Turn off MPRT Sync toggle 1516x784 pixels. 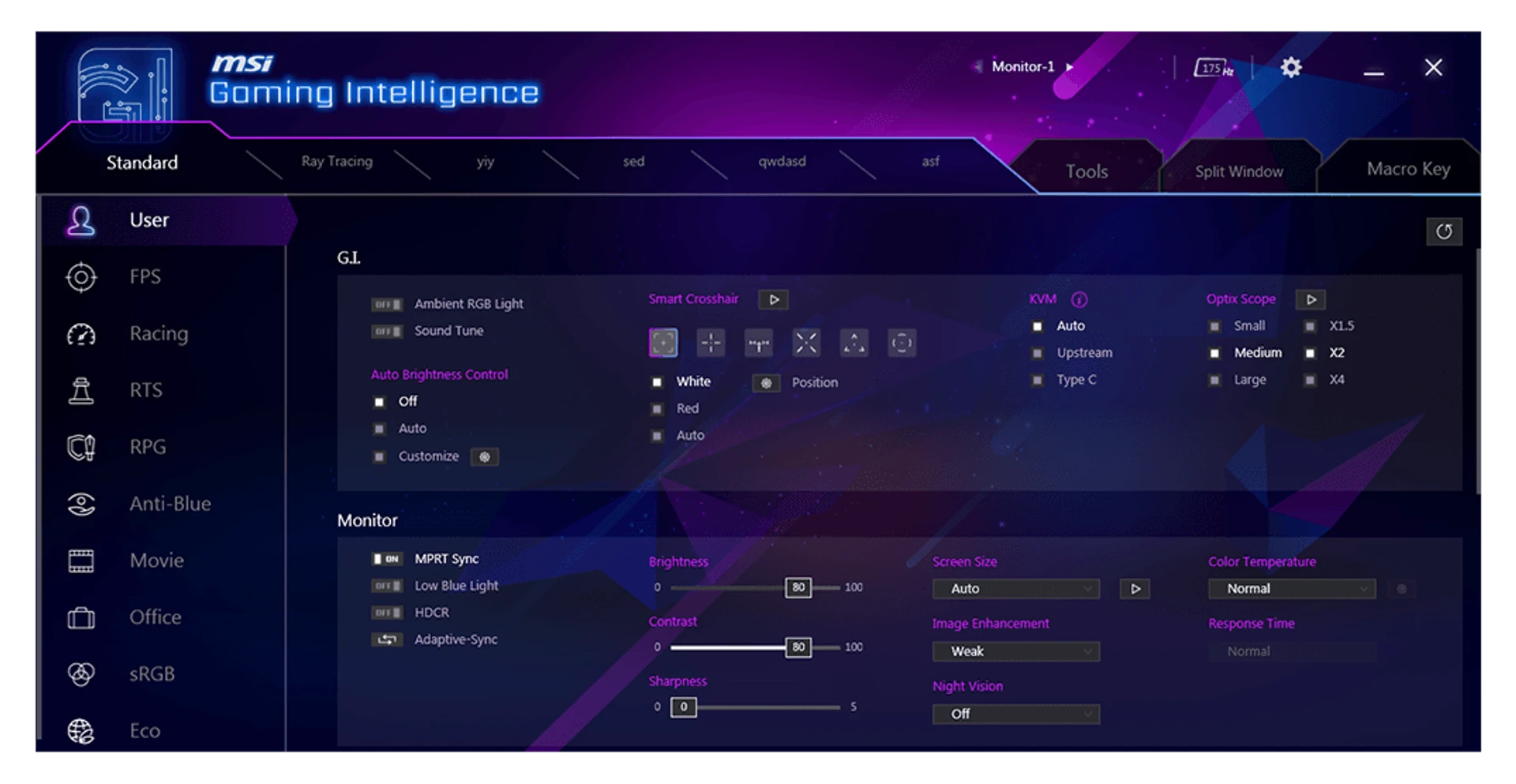coord(387,559)
